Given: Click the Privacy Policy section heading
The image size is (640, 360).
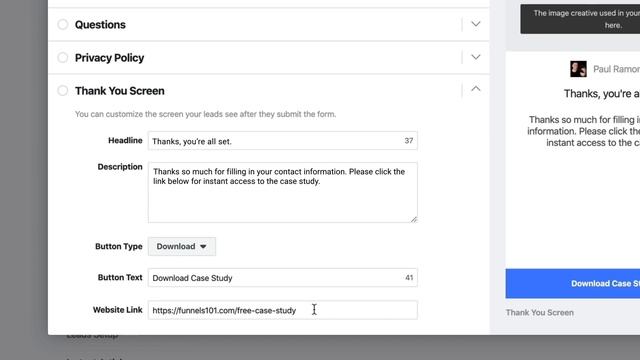Looking at the screenshot, I should click(x=109, y=58).
